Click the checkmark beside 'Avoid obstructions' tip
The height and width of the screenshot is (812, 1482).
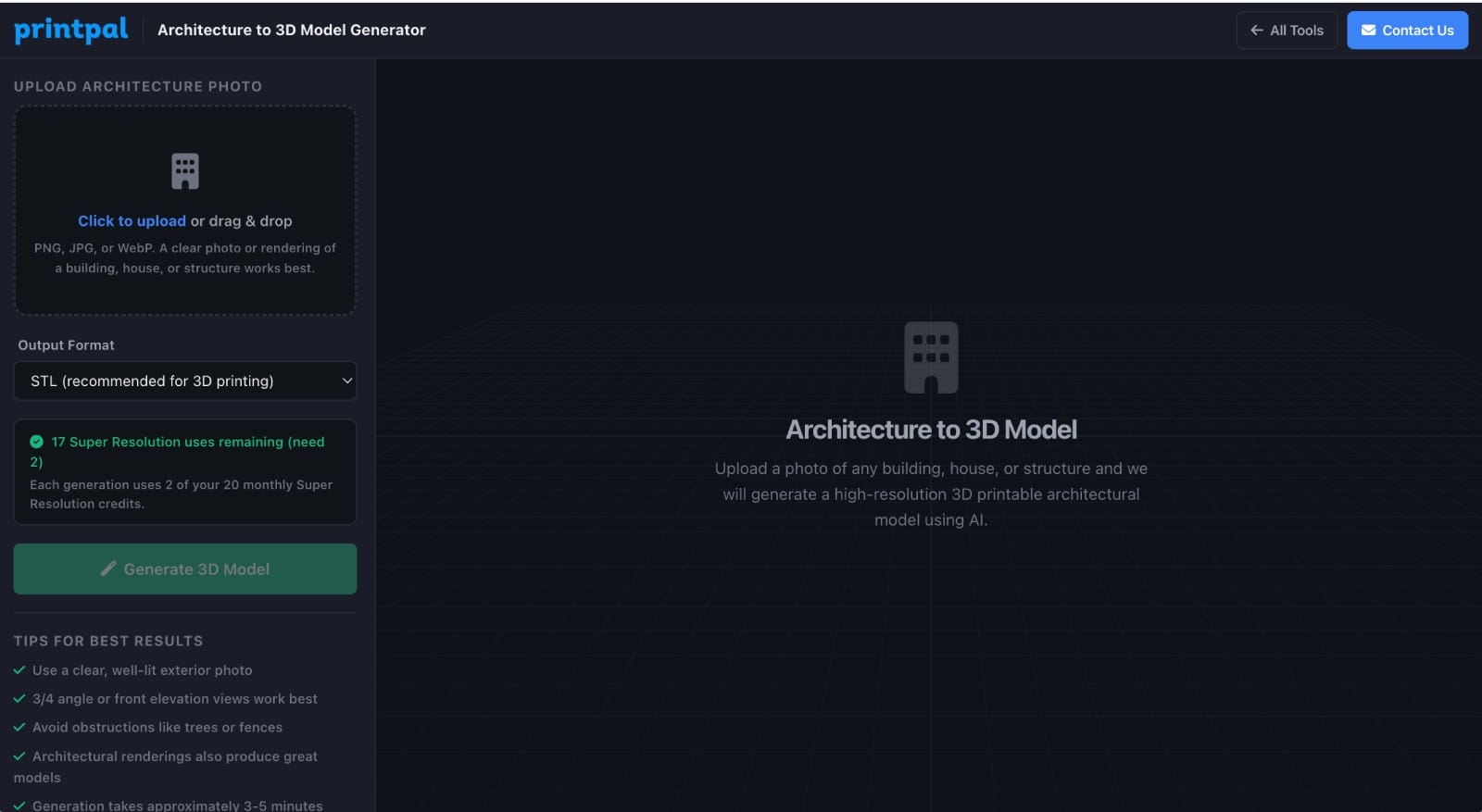19,728
